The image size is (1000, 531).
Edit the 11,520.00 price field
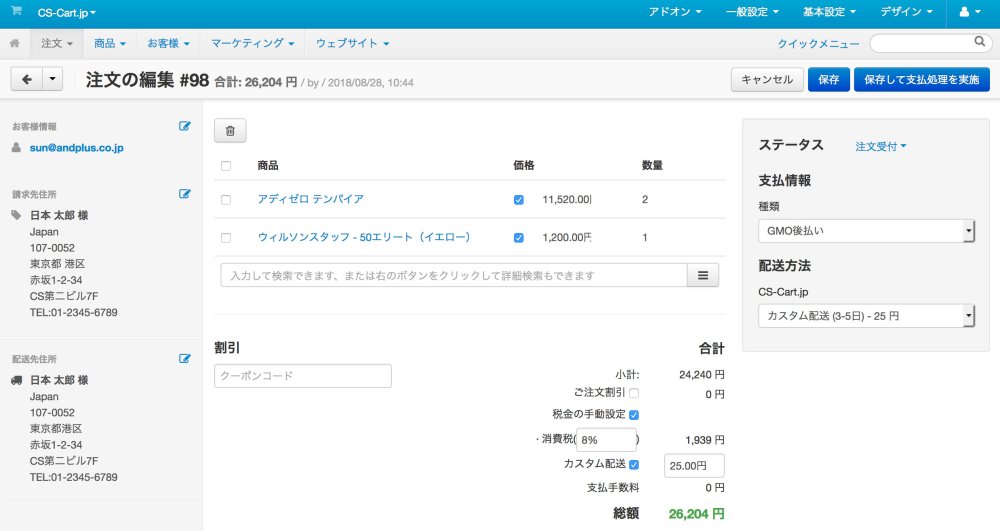pos(566,200)
